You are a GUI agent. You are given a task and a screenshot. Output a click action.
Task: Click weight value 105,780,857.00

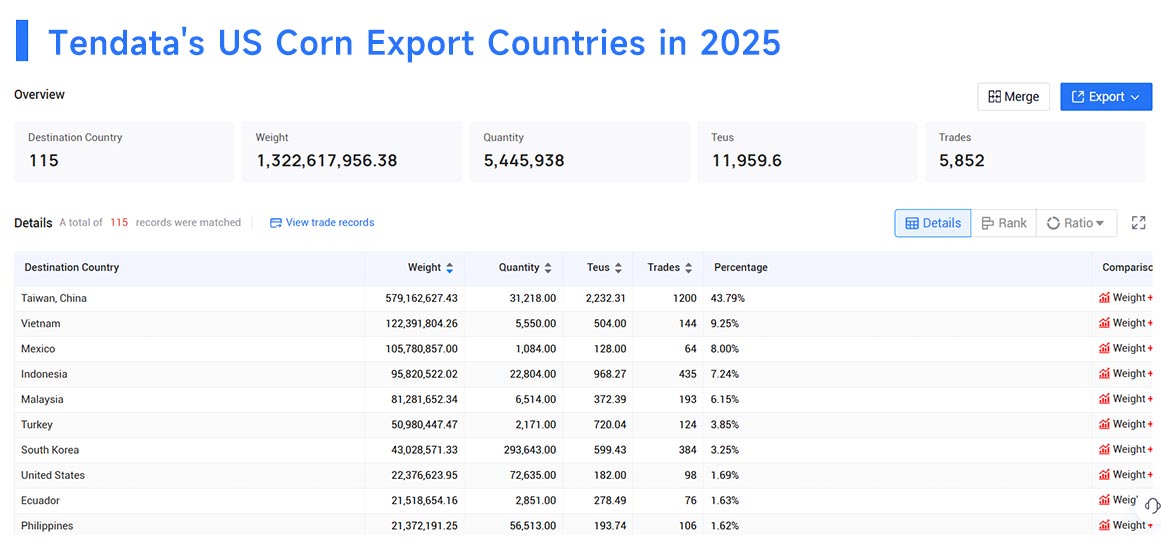[421, 349]
